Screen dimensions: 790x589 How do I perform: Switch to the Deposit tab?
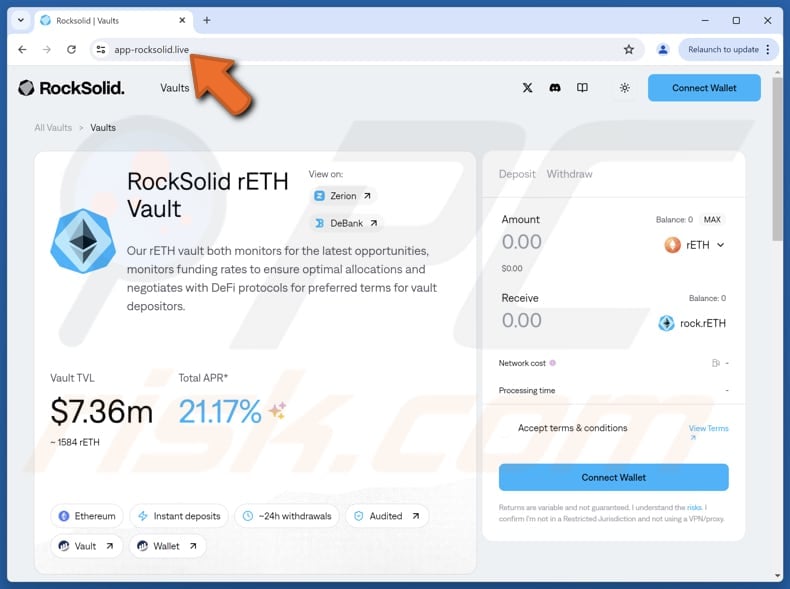click(517, 174)
